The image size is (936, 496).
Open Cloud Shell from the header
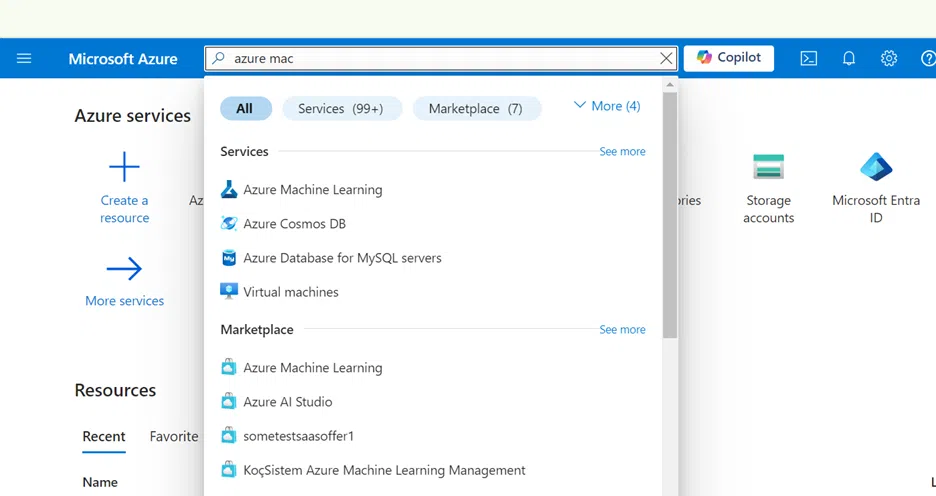coord(809,58)
